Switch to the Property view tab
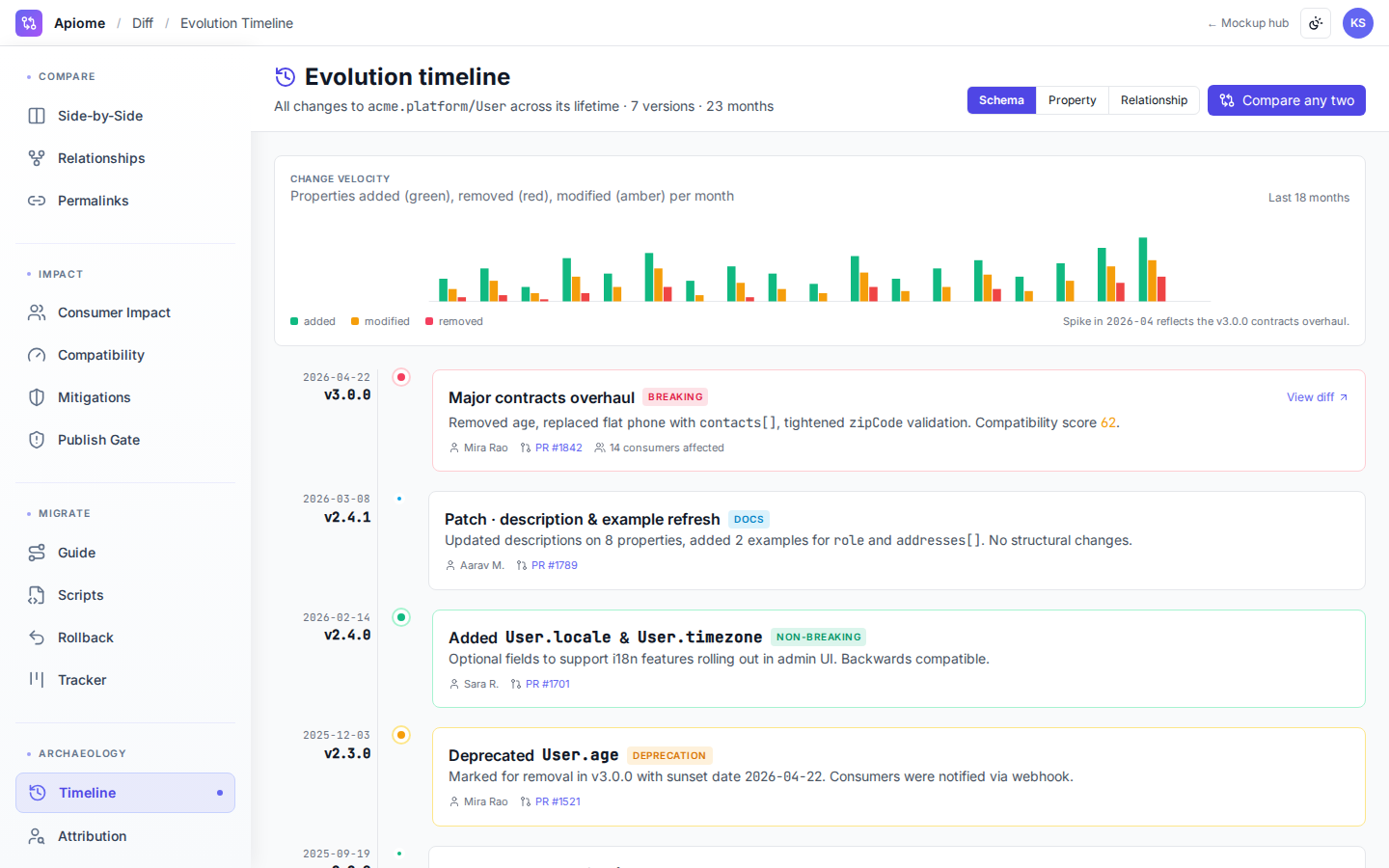 (x=1073, y=100)
